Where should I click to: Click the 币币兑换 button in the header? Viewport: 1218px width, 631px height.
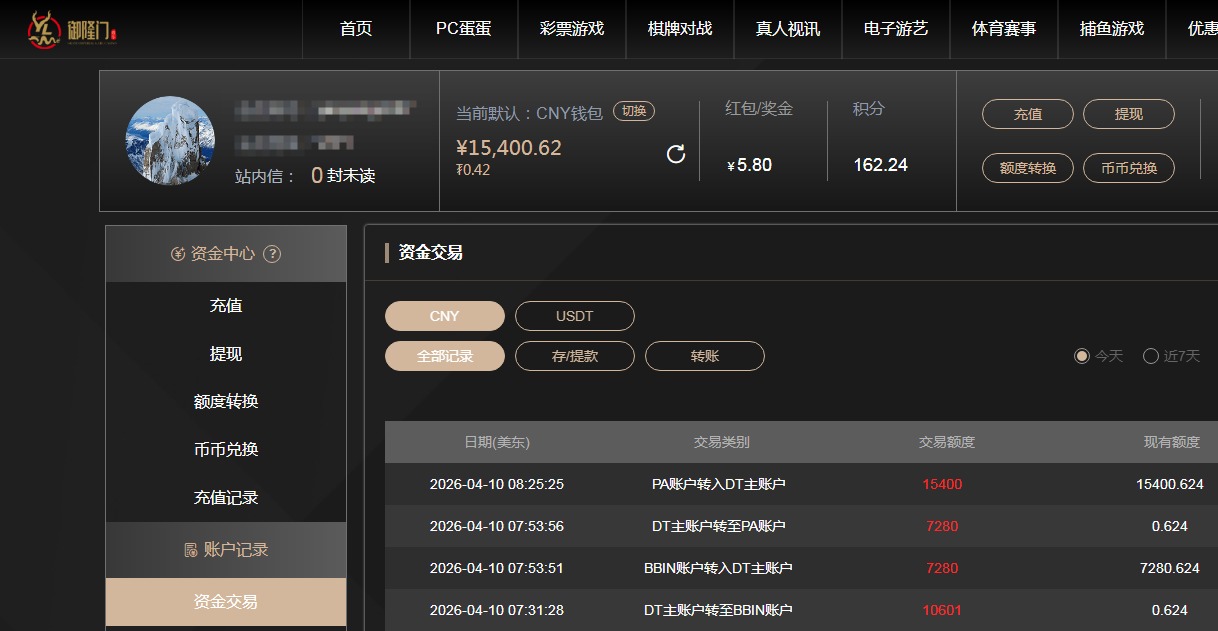point(1128,168)
